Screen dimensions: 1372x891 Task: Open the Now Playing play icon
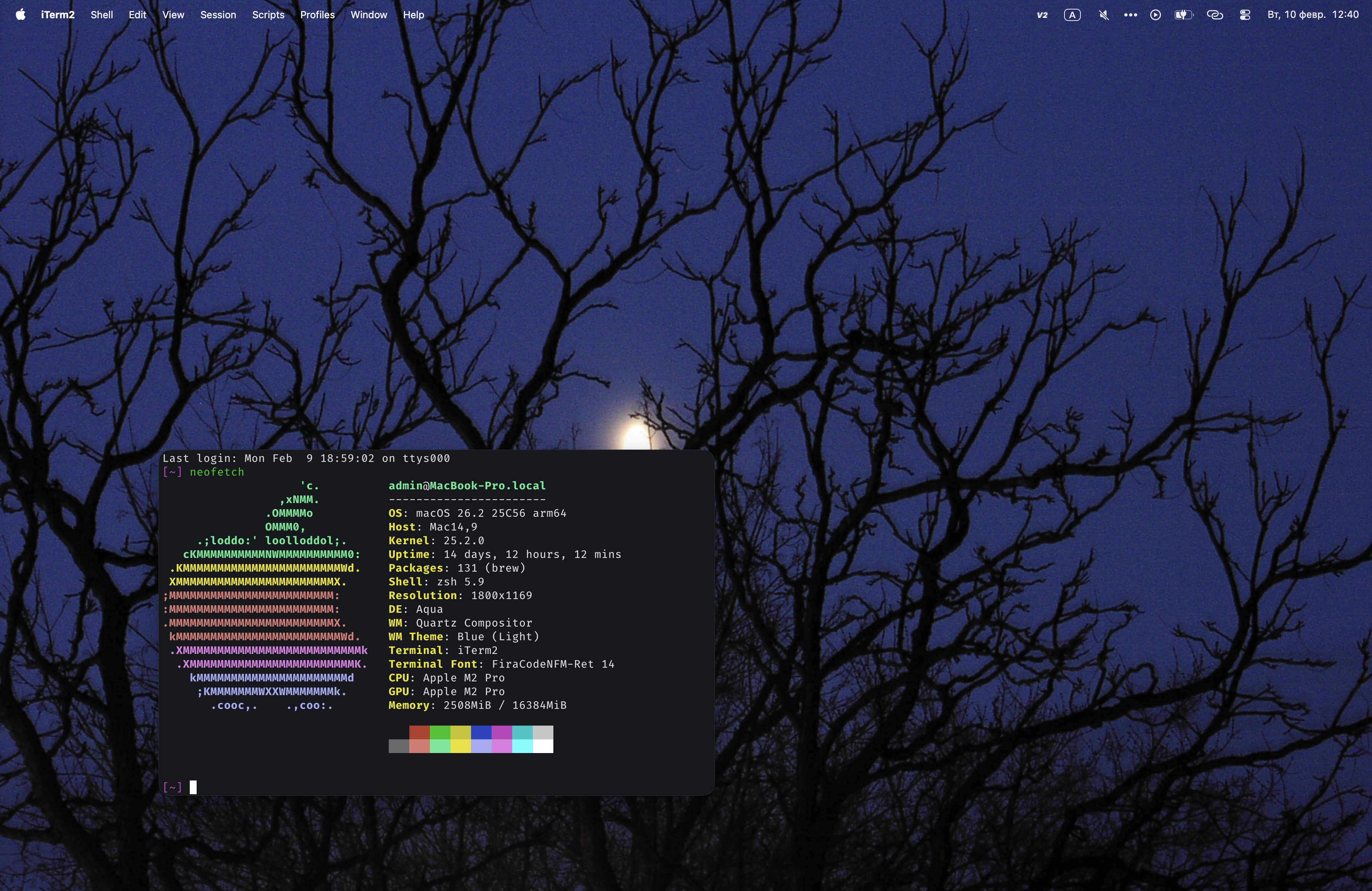pos(1155,15)
